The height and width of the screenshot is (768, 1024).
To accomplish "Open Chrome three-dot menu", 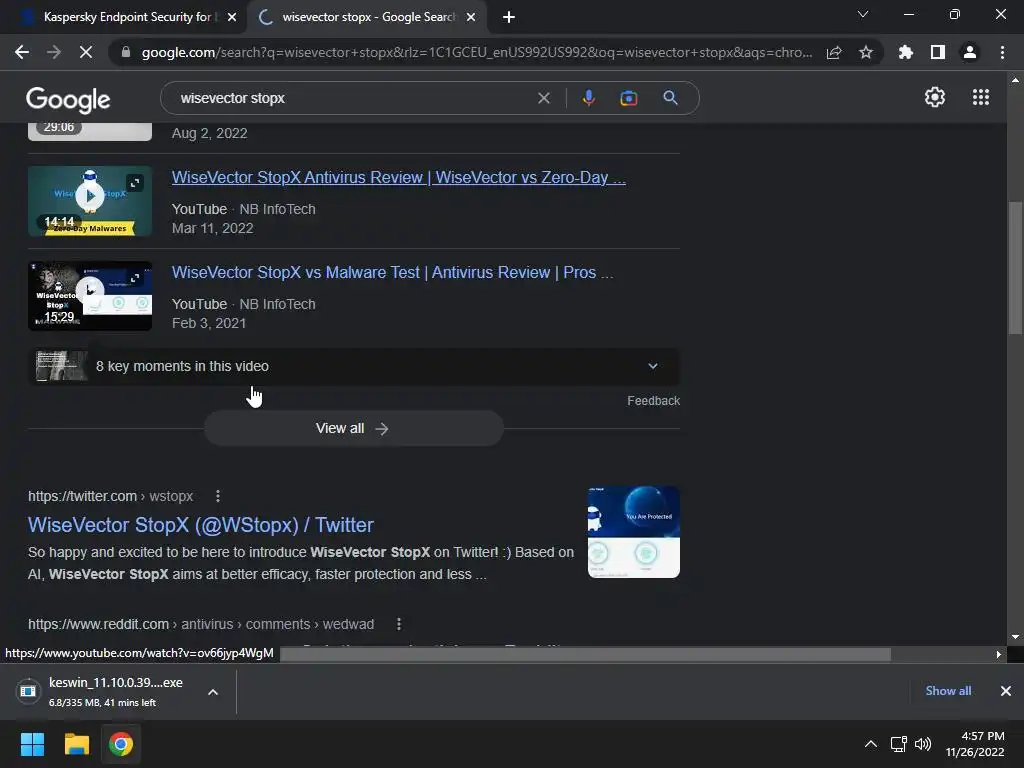I will click(x=1002, y=52).
